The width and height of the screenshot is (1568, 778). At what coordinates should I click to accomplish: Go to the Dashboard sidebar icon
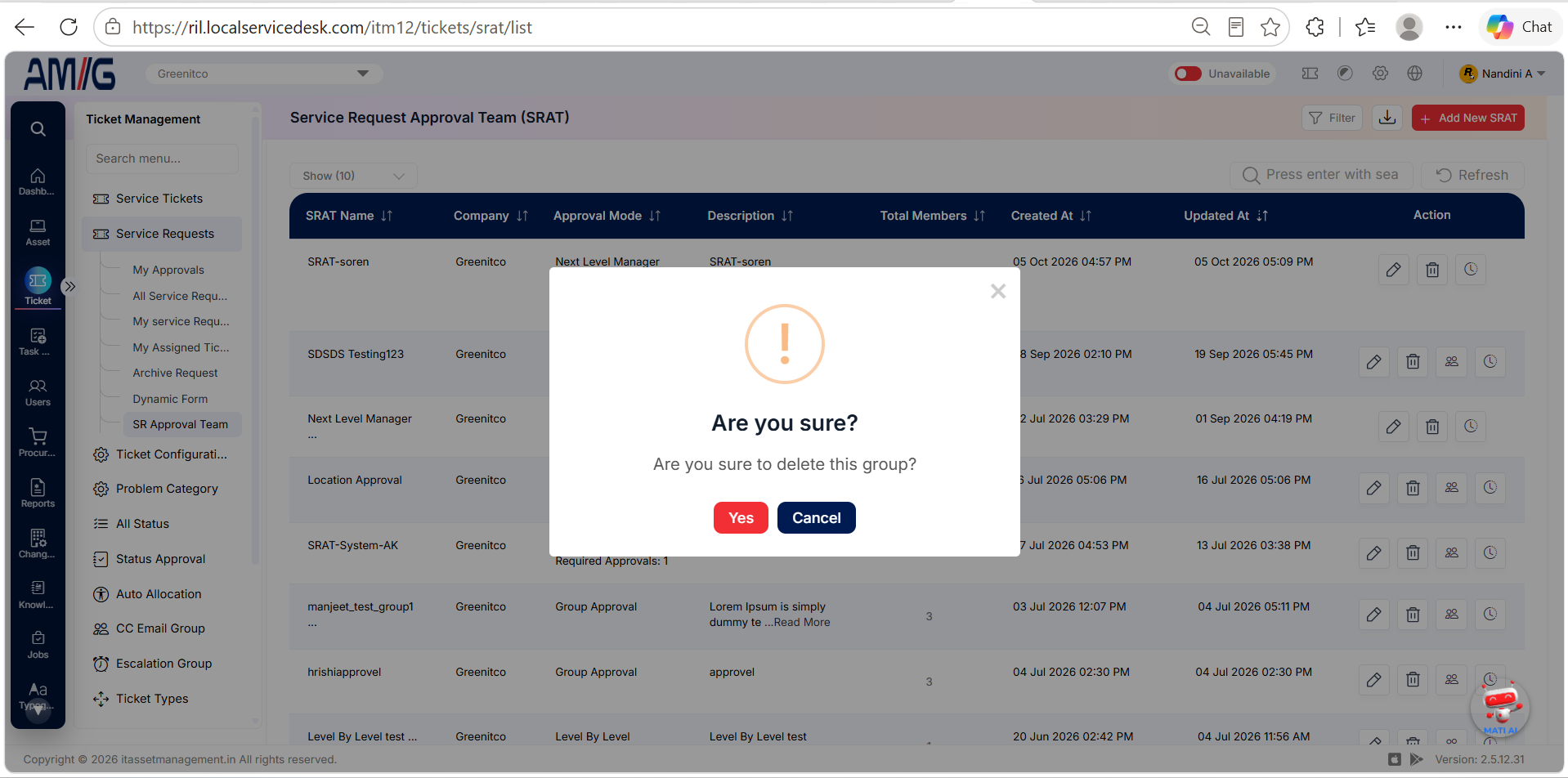[x=38, y=181]
